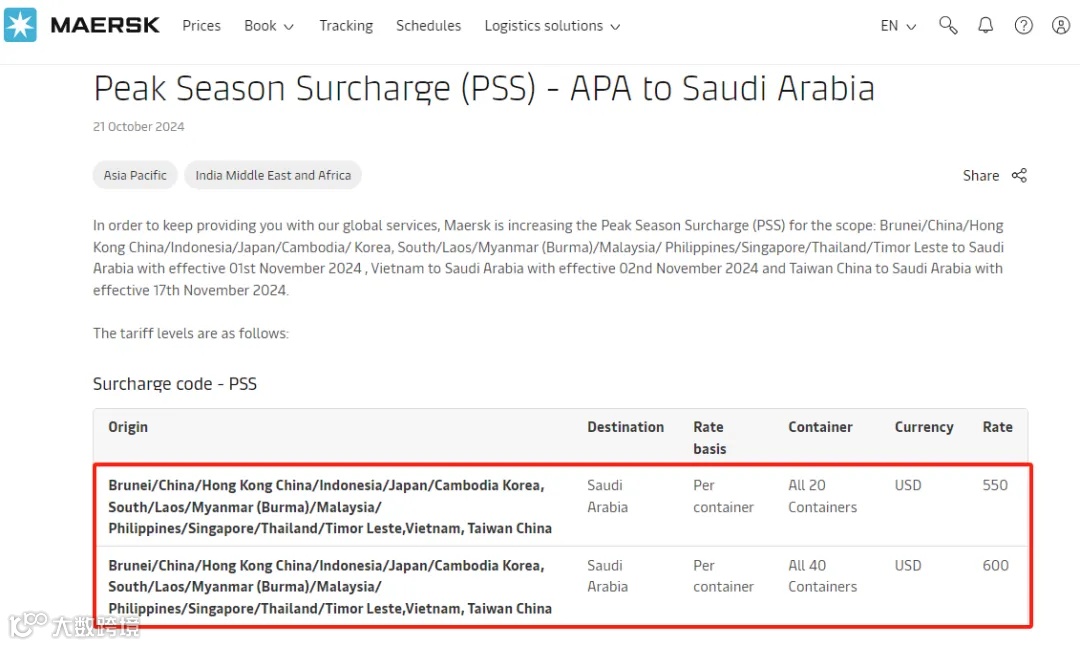This screenshot has height=646, width=1080.
Task: Open the EN language selector
Action: (898, 26)
